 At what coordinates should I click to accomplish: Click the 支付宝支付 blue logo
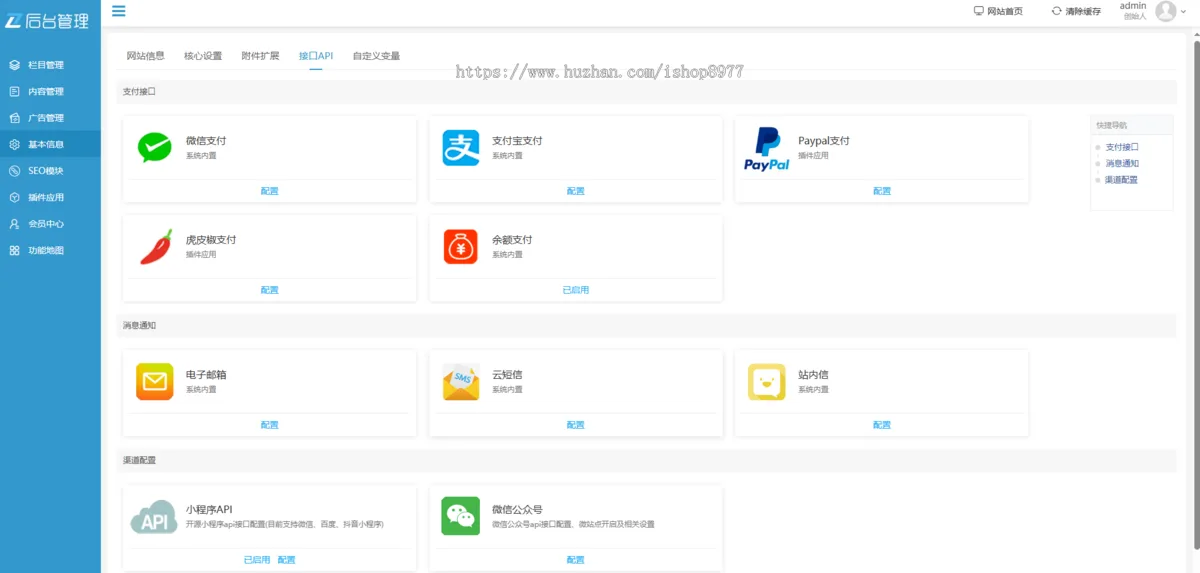pyautogui.click(x=461, y=148)
